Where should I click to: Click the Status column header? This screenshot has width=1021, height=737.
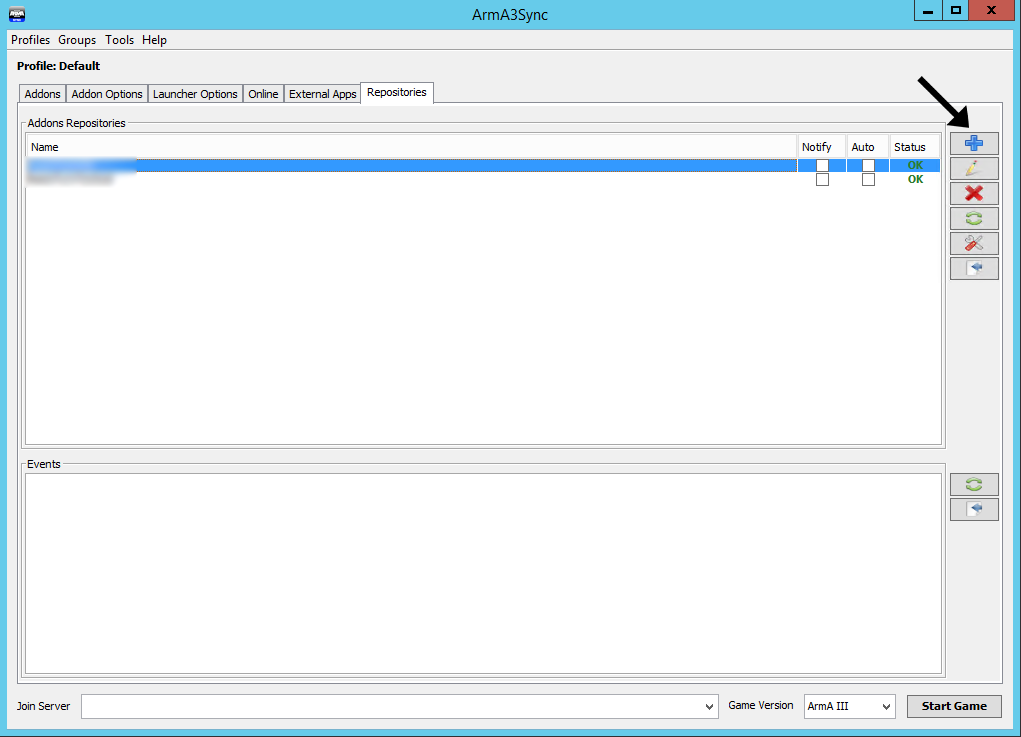coord(915,147)
